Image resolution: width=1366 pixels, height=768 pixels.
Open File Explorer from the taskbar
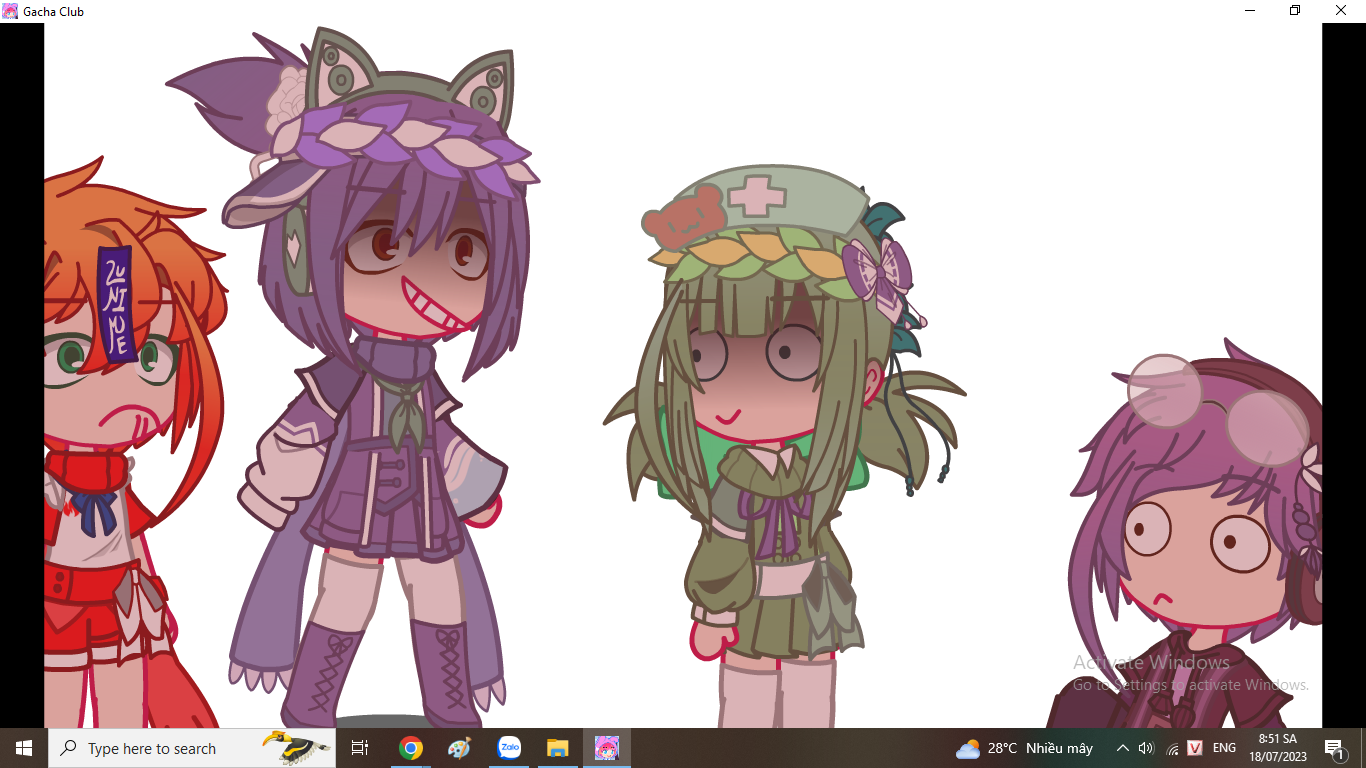(557, 748)
